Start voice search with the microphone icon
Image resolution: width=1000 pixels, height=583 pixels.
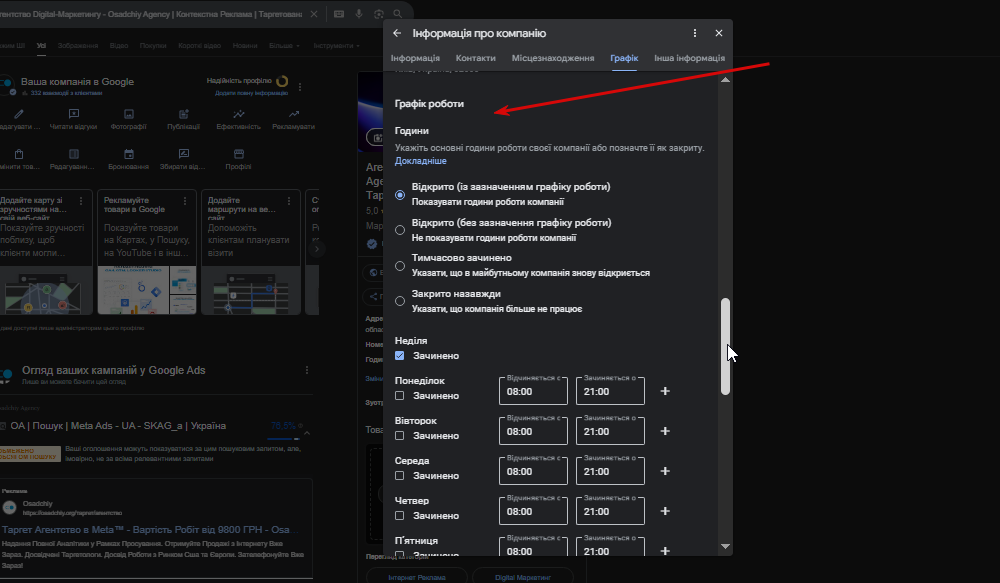click(359, 14)
